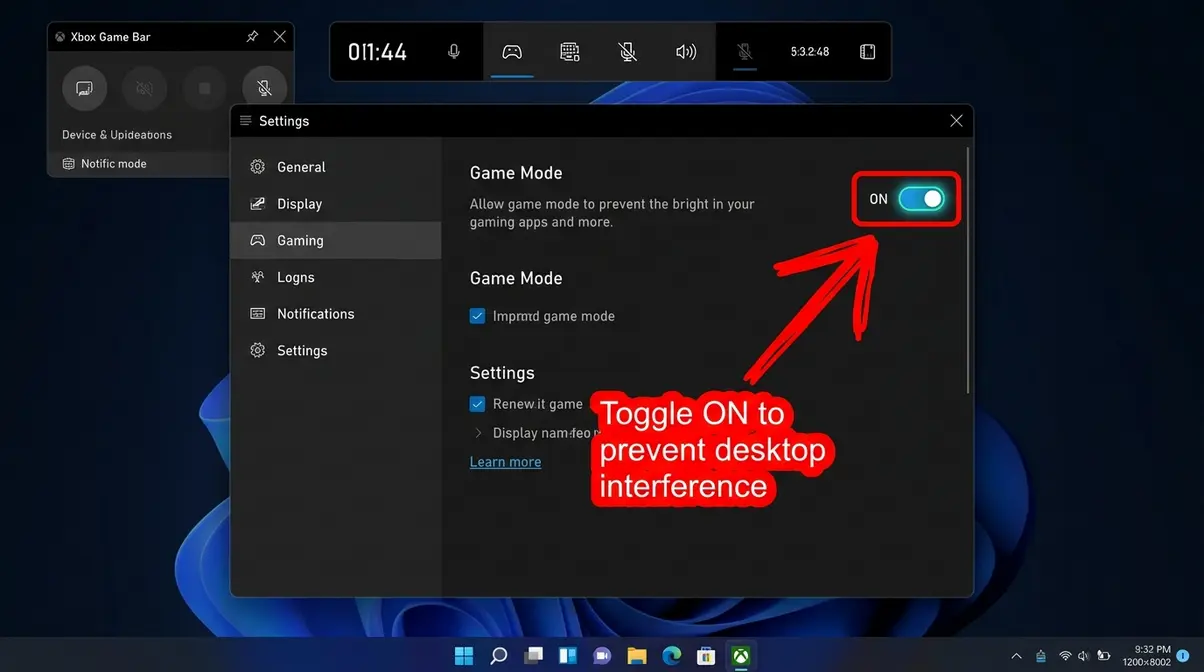
Task: Open the keyboard widget icon on the top bar
Action: click(570, 52)
